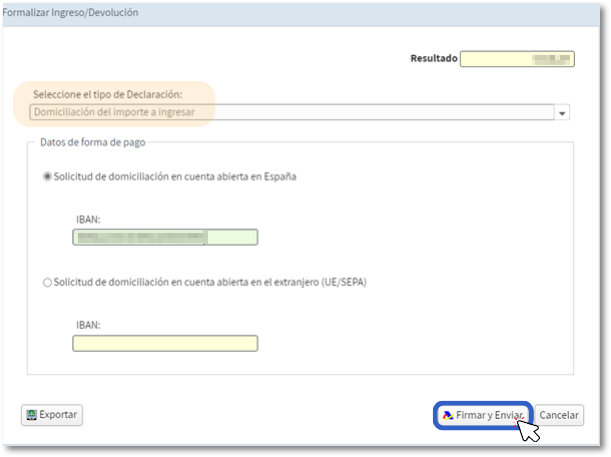The image size is (611, 457).
Task: Click the Exportar button
Action: [52, 415]
